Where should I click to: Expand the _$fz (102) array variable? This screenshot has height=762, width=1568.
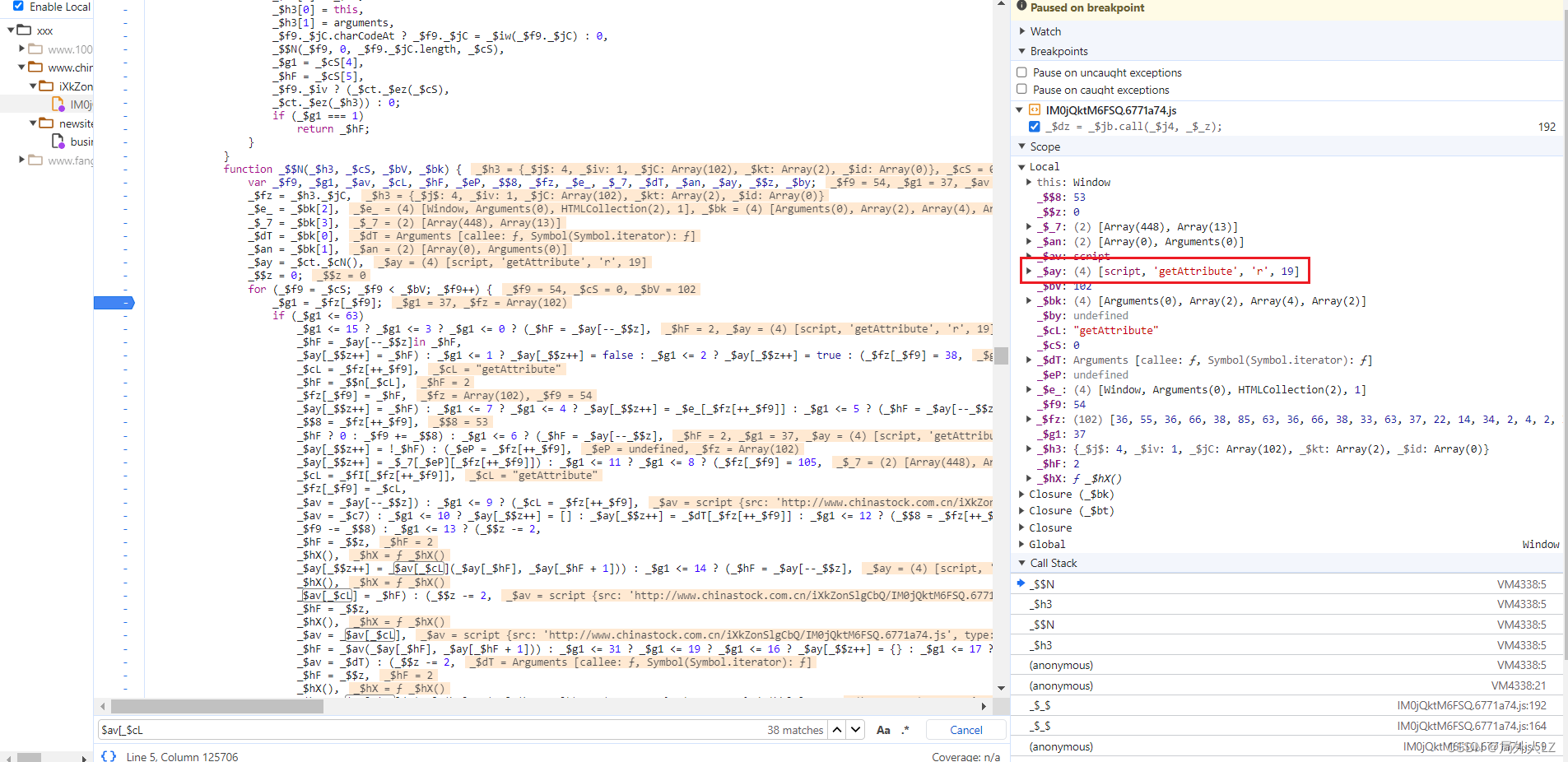[1029, 419]
